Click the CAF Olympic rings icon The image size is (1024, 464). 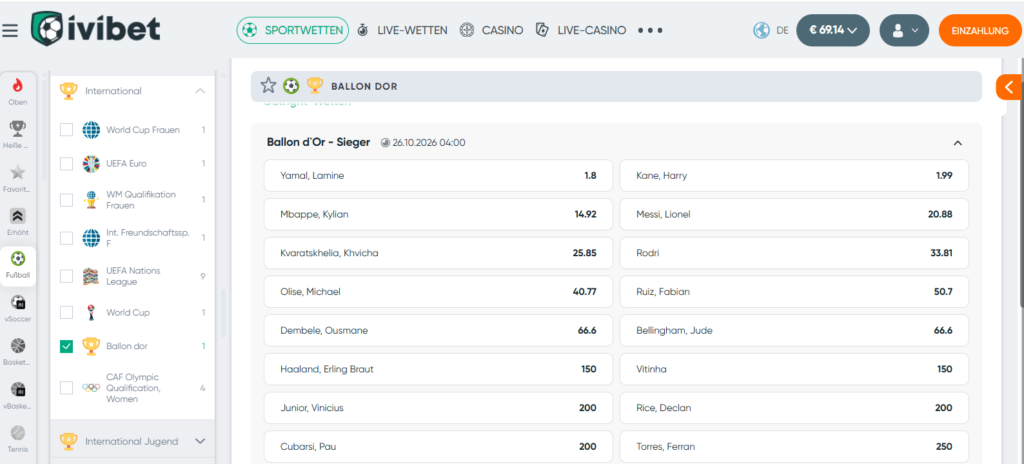pos(91,388)
